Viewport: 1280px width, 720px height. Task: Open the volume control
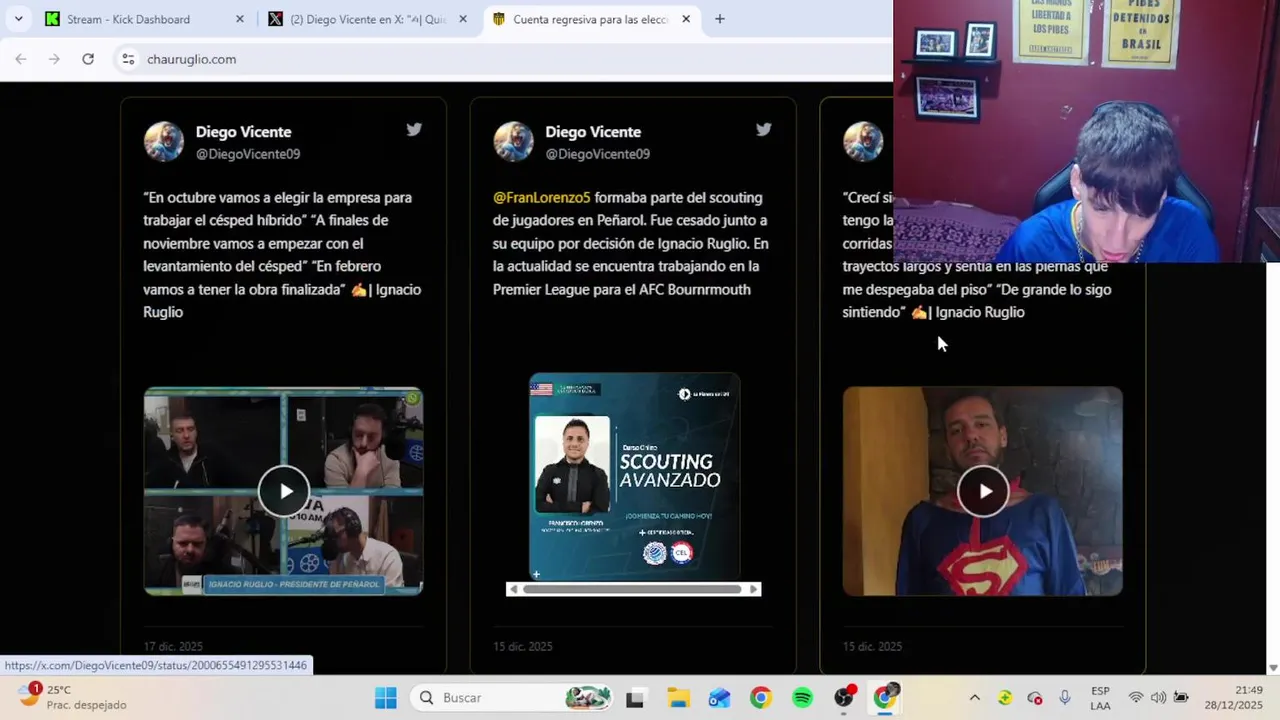[x=1158, y=698]
